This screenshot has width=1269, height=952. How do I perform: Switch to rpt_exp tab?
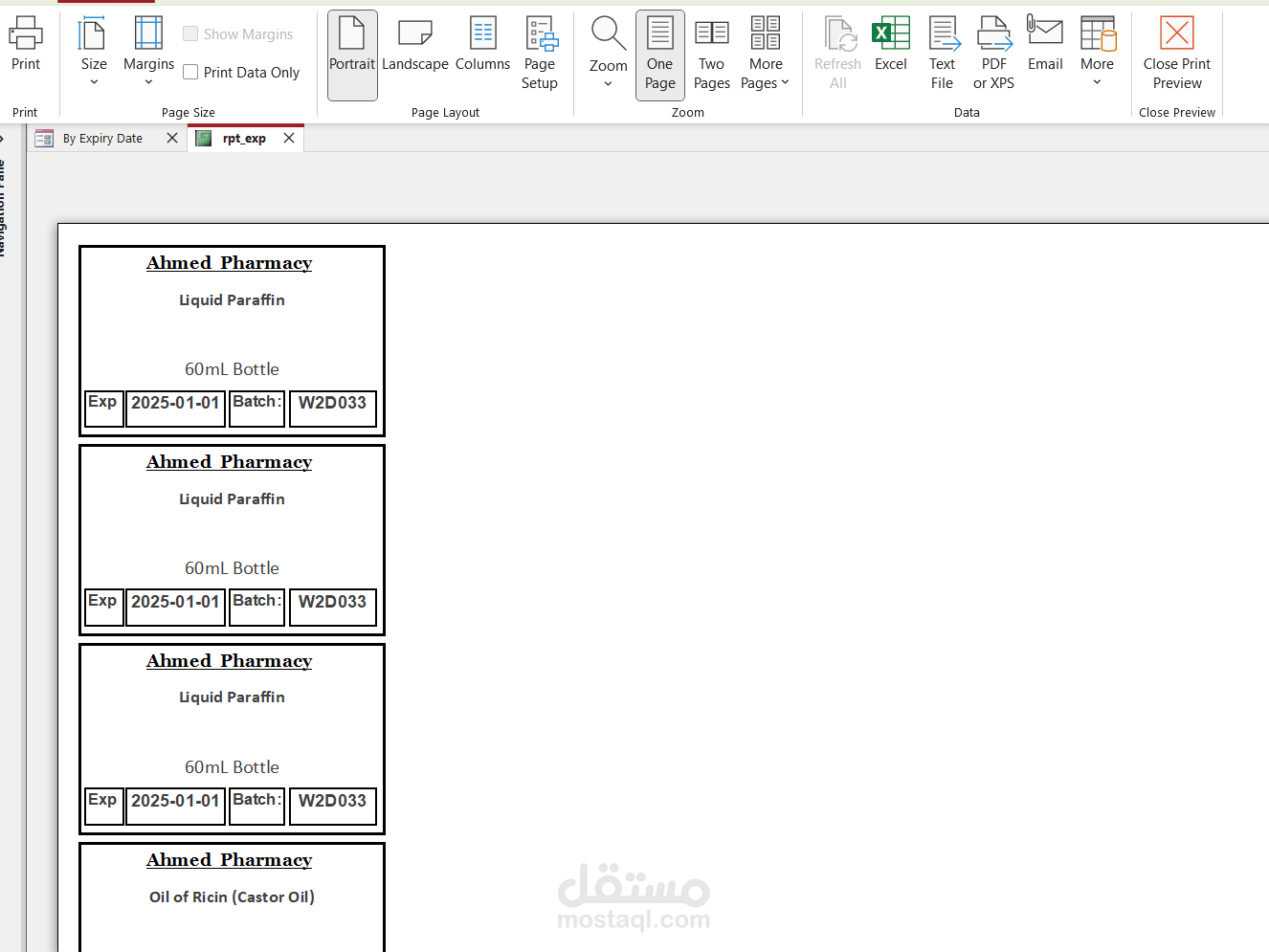(x=244, y=139)
